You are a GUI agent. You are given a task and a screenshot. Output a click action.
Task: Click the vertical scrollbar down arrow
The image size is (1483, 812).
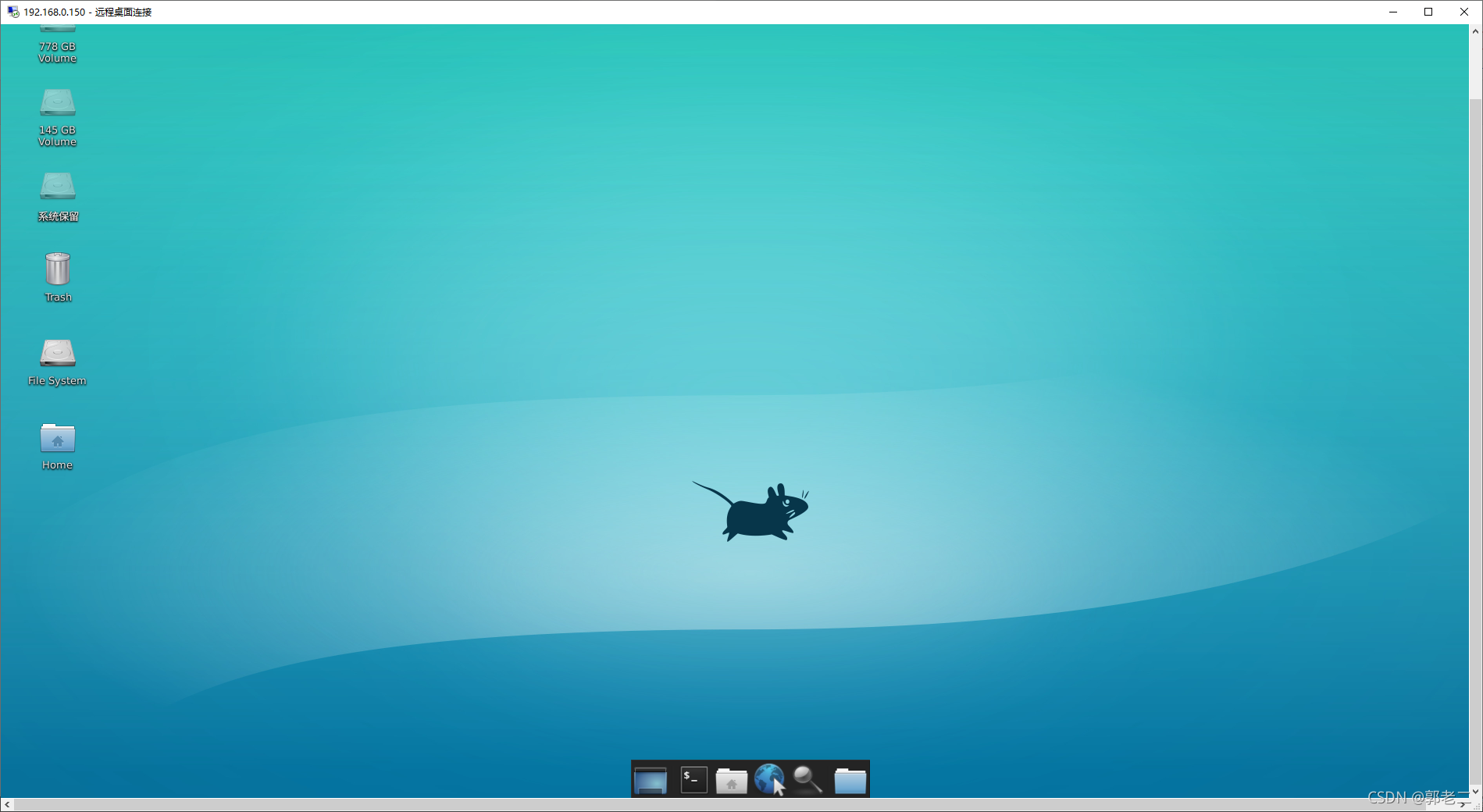[1475, 791]
